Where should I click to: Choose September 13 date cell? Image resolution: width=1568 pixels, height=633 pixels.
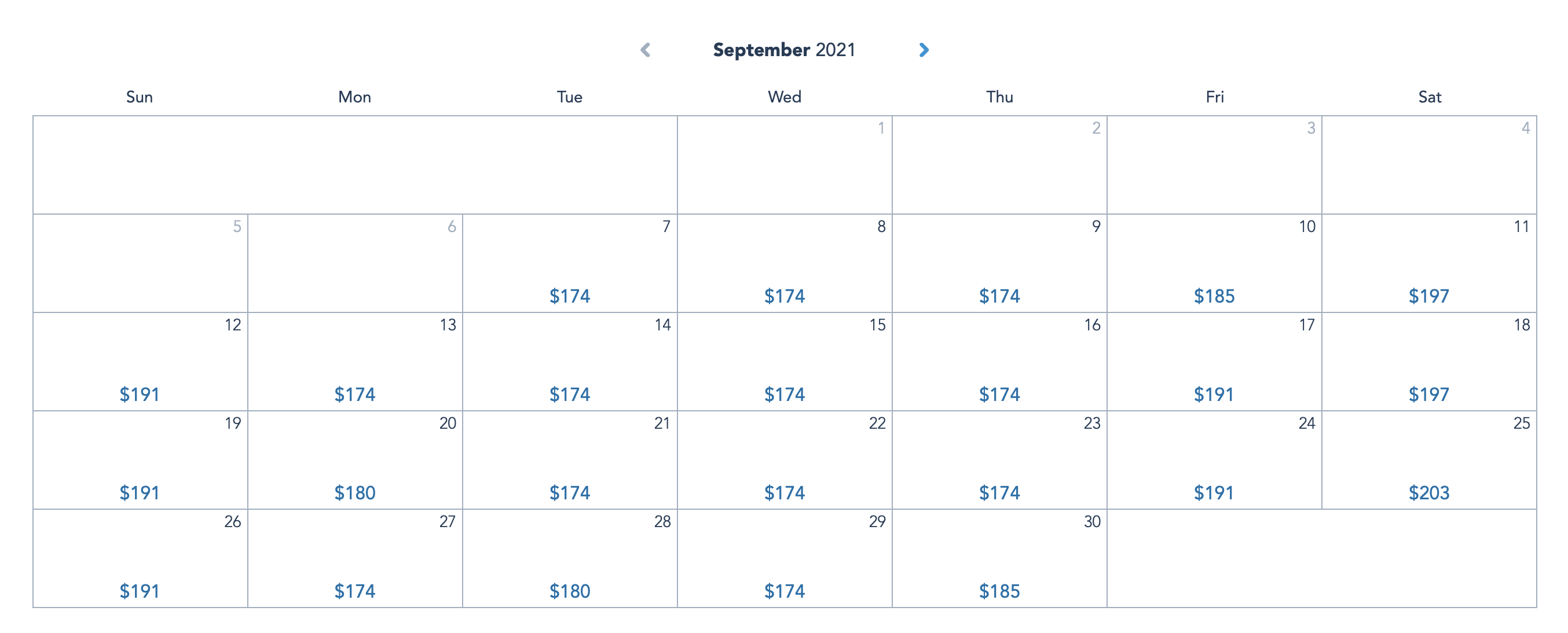(x=355, y=362)
